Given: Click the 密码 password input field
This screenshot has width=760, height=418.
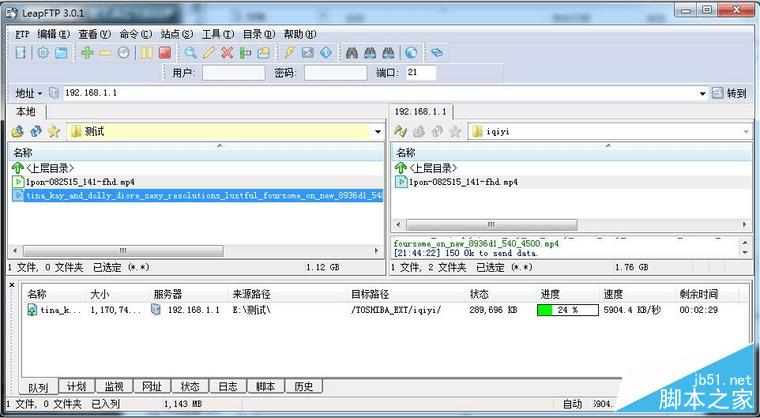Looking at the screenshot, I should [x=335, y=73].
